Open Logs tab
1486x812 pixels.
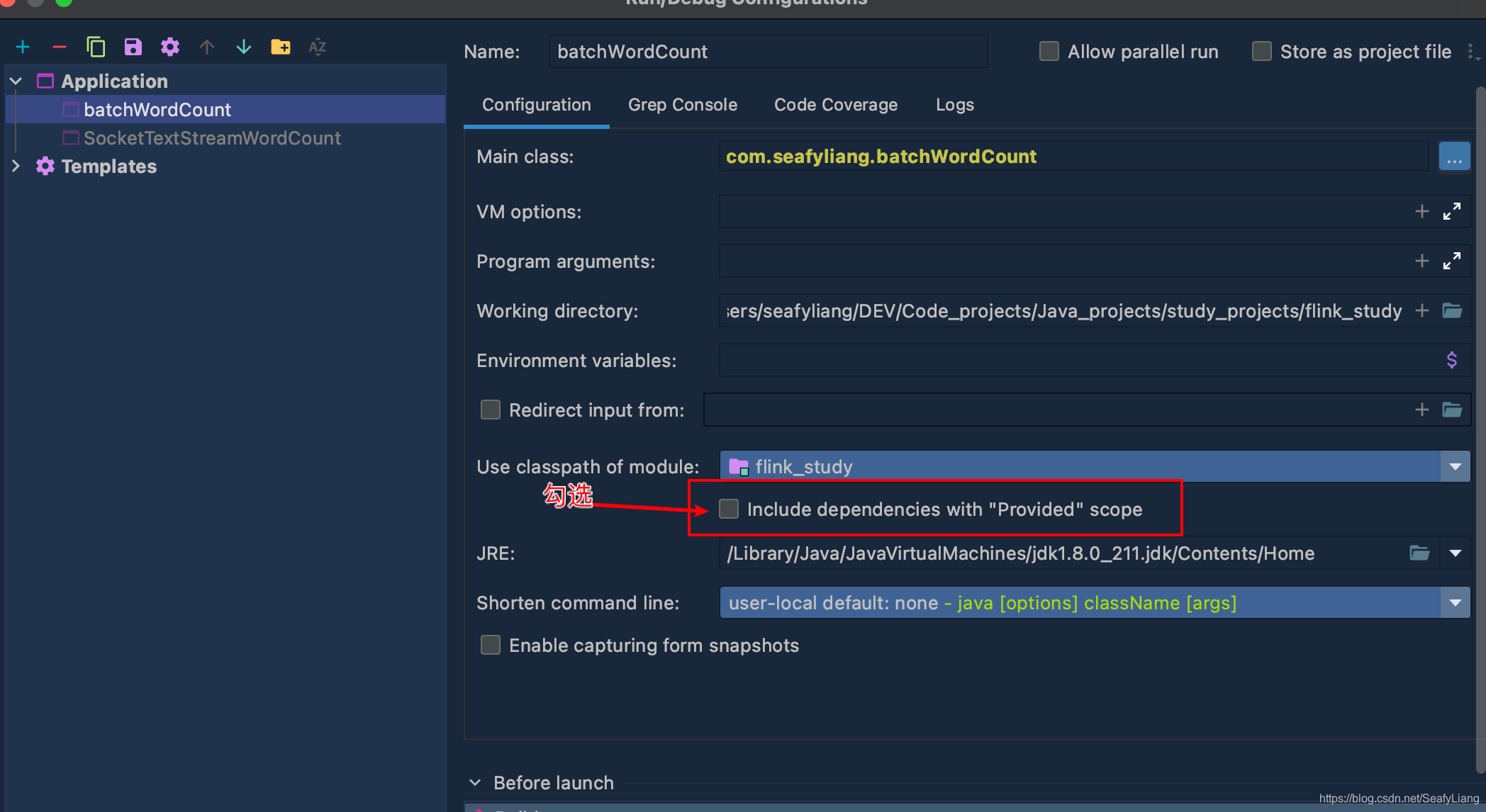click(955, 105)
